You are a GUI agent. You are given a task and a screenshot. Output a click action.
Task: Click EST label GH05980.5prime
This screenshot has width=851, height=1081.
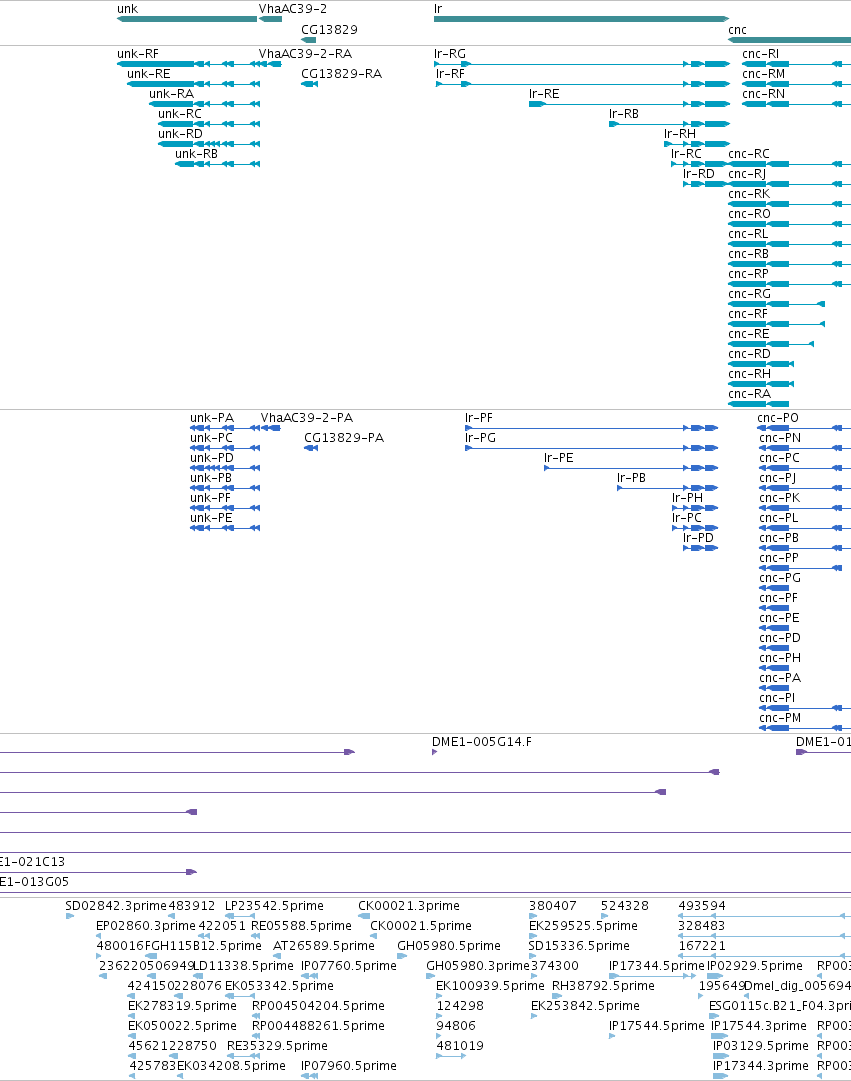click(449, 946)
